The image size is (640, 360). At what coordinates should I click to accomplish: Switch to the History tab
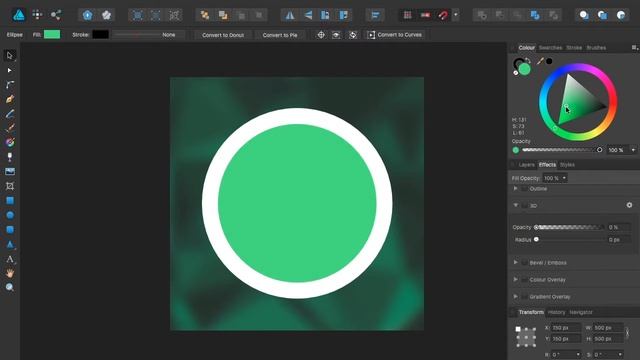(556, 312)
